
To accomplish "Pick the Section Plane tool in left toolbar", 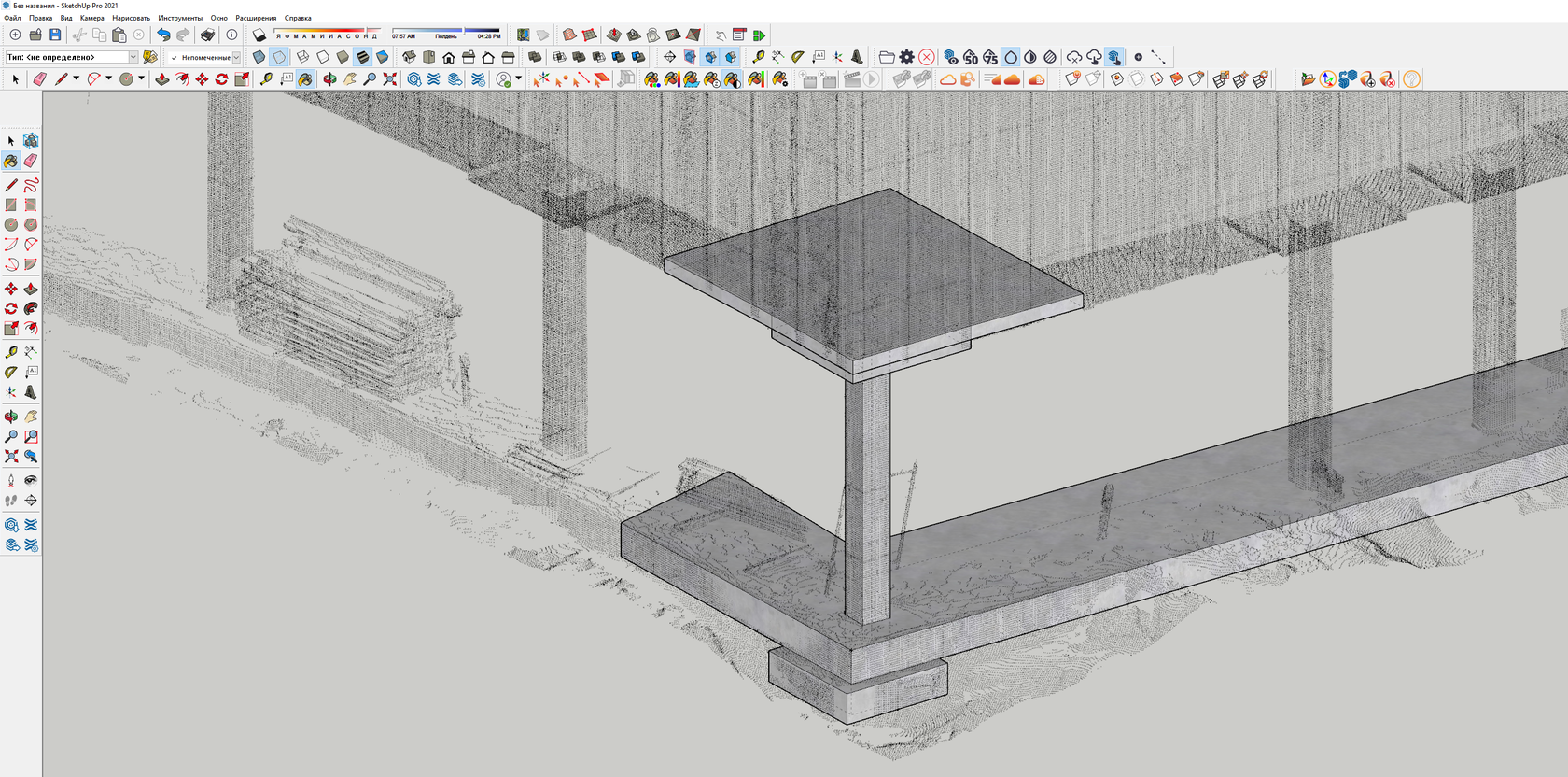I will point(31,501).
